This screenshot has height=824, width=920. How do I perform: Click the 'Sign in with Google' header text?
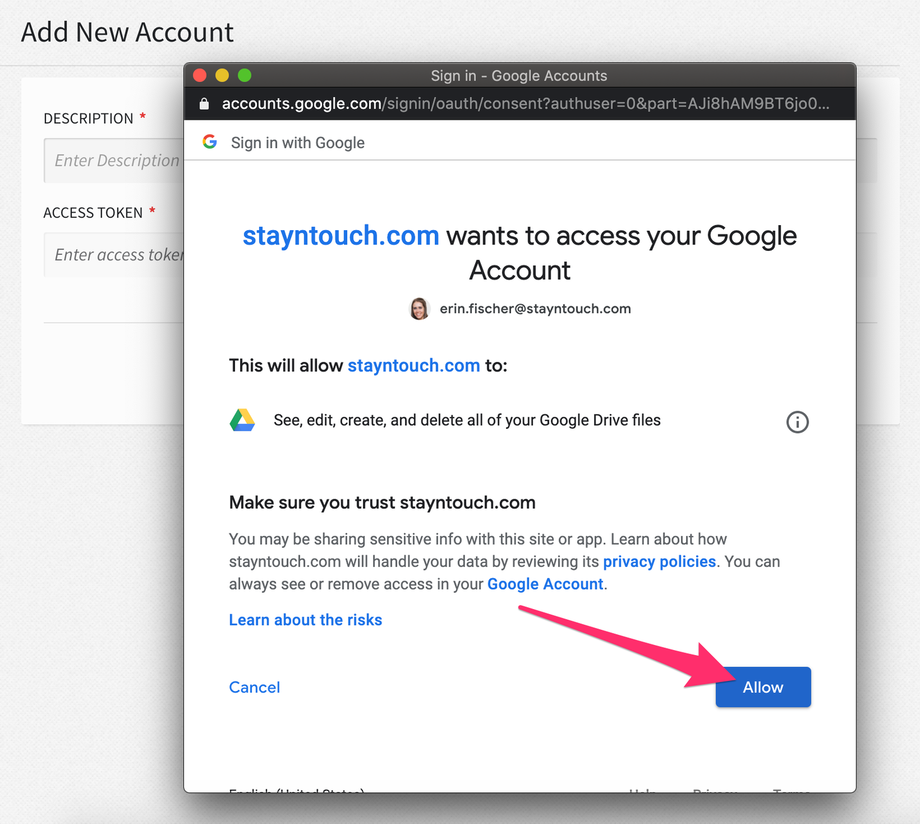[x=297, y=143]
